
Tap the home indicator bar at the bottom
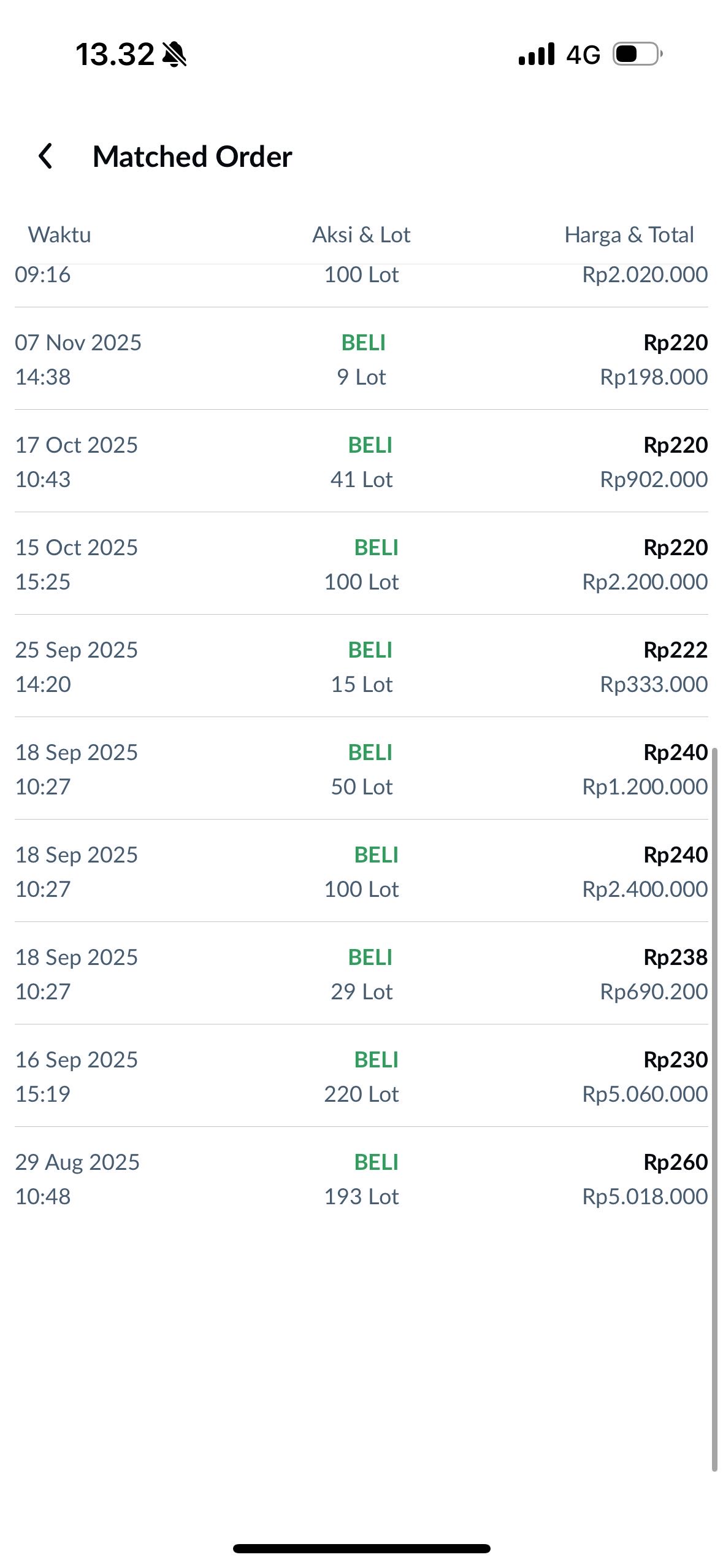(x=361, y=1548)
